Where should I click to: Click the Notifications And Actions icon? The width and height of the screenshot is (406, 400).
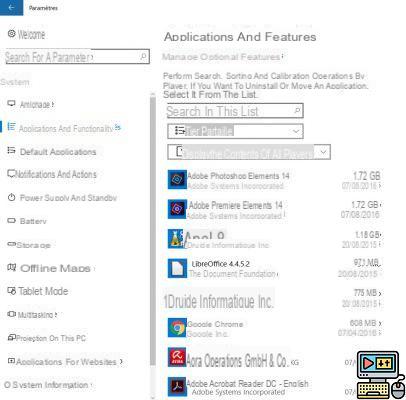[12, 174]
